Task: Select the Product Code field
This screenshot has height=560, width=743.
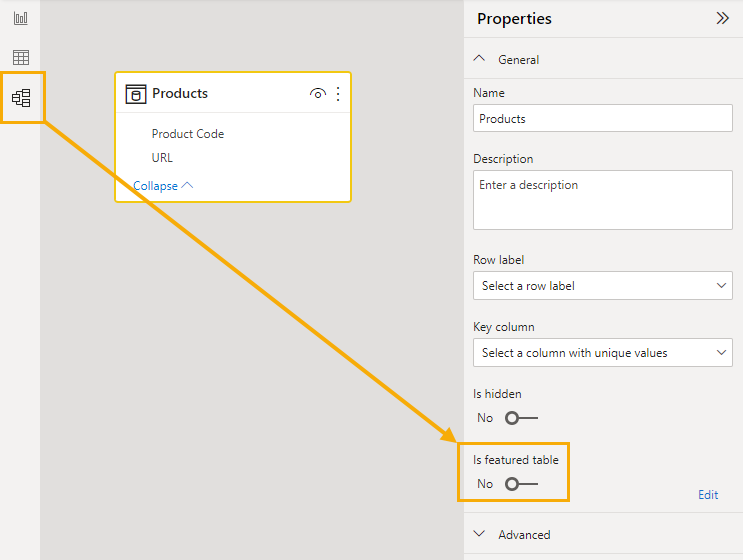Action: click(188, 134)
